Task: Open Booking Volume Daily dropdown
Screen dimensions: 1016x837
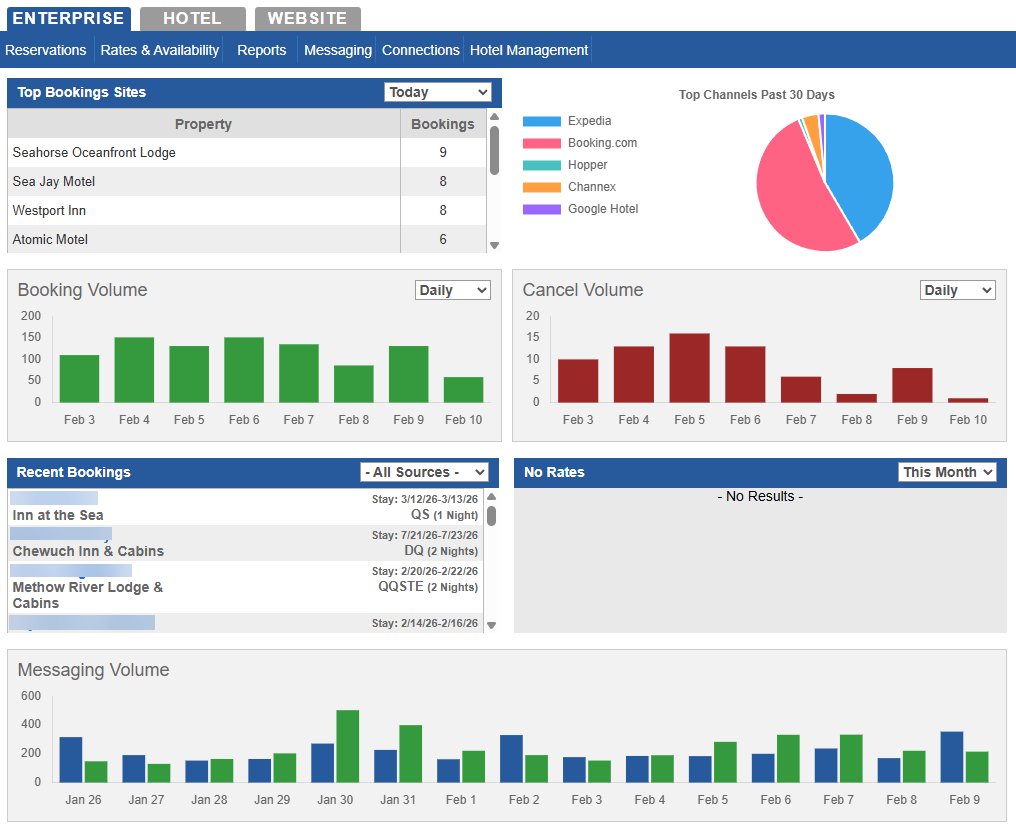Action: pos(452,290)
